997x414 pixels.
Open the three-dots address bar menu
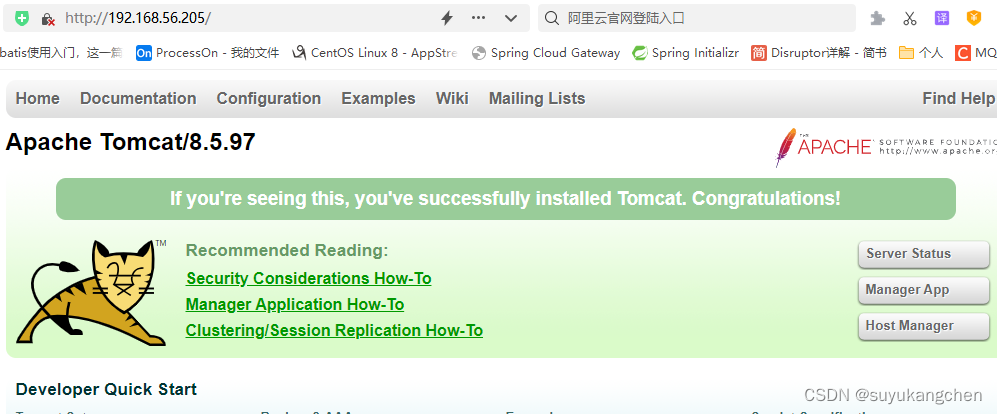[x=479, y=18]
